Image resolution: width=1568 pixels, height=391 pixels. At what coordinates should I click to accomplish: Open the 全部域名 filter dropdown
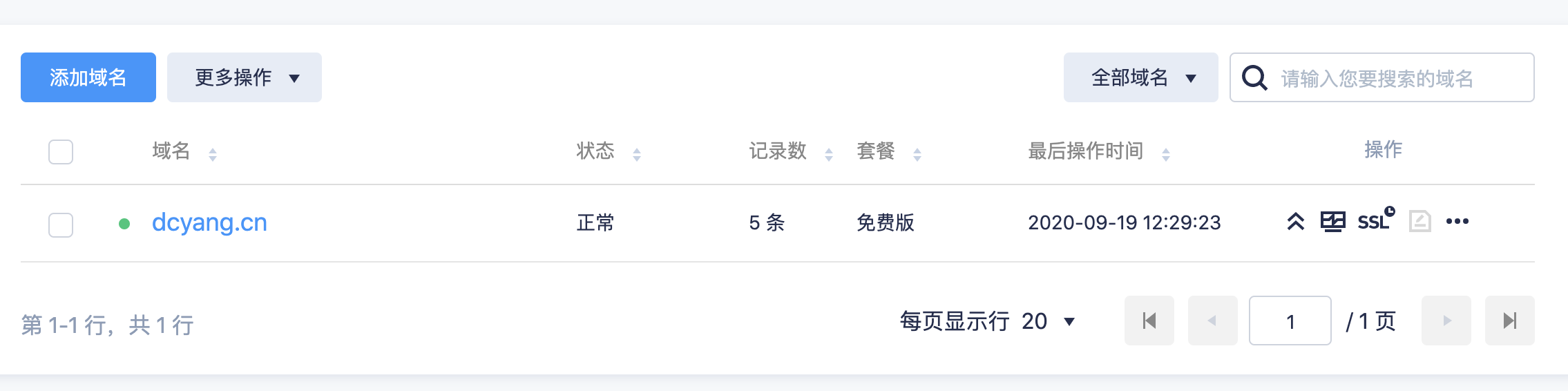[x=1140, y=77]
